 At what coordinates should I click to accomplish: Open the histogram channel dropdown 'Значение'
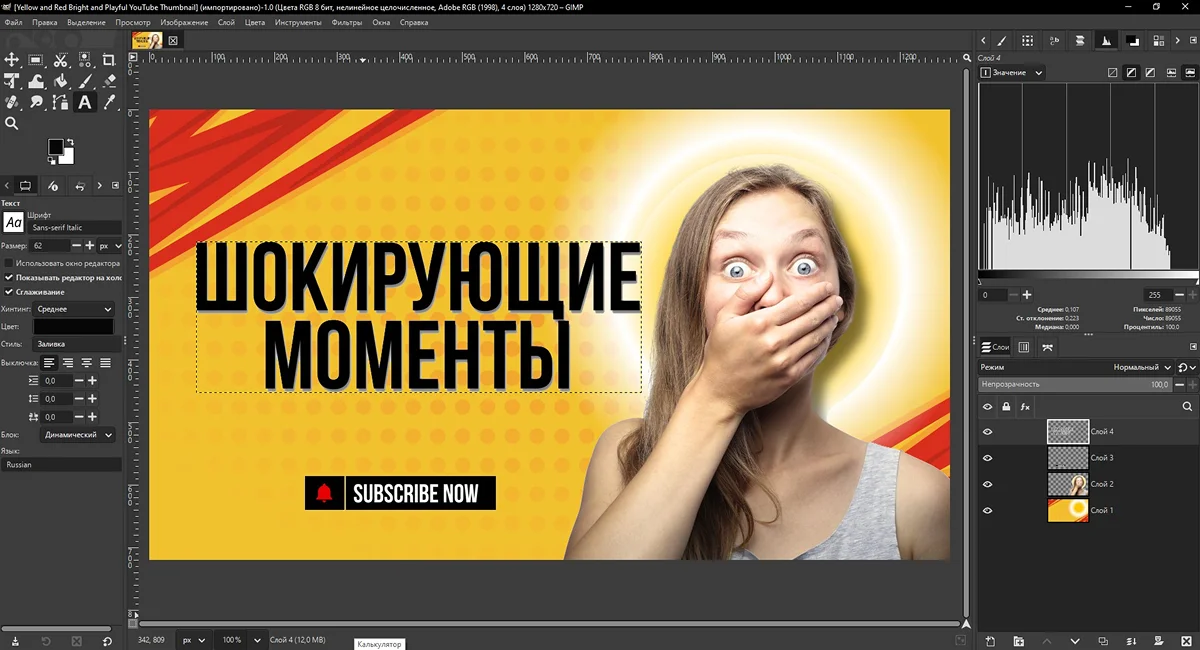click(x=1012, y=73)
